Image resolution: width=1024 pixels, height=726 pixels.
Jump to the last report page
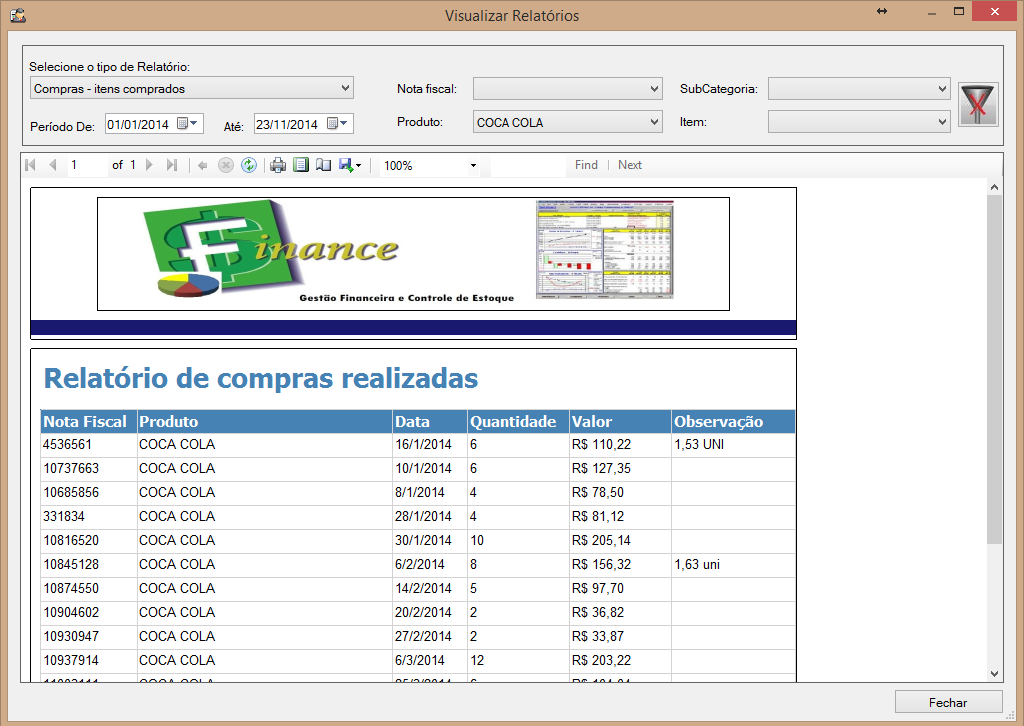[172, 165]
